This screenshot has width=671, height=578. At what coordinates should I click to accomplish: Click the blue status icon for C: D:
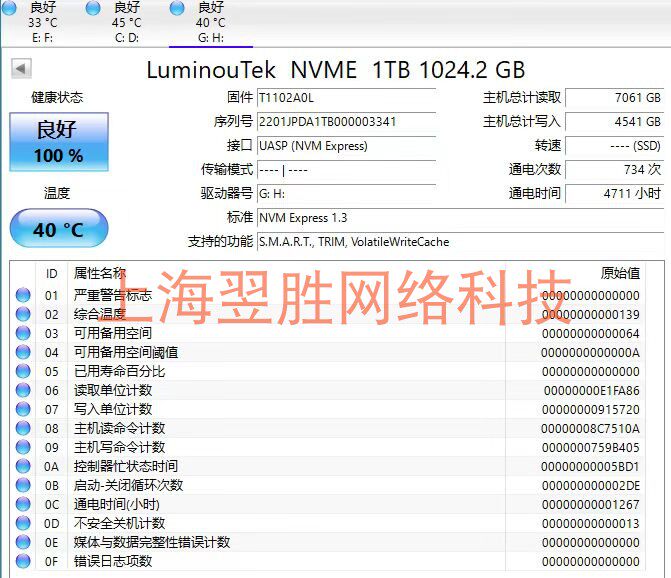tap(93, 8)
